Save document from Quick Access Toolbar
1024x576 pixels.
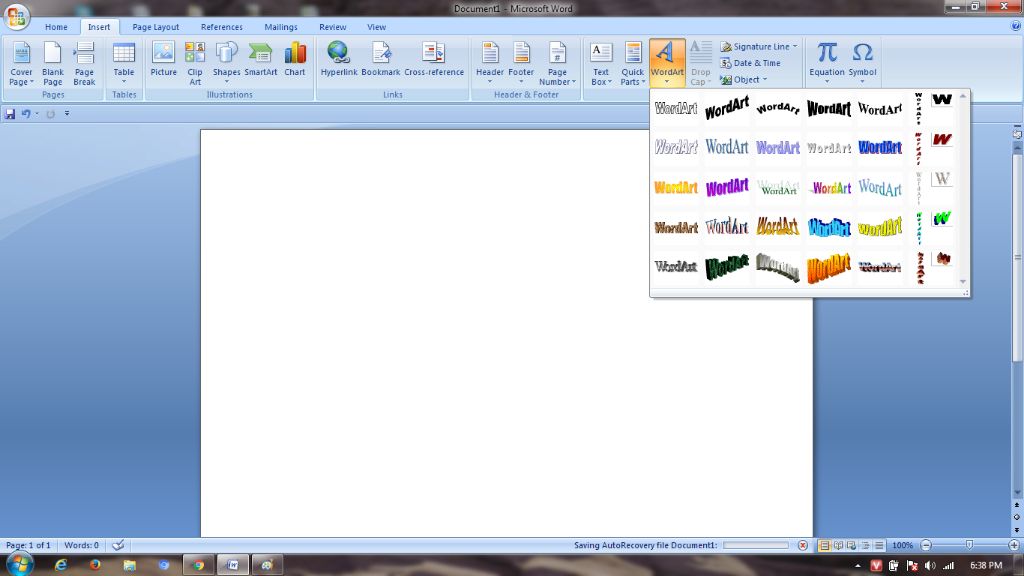coord(10,114)
